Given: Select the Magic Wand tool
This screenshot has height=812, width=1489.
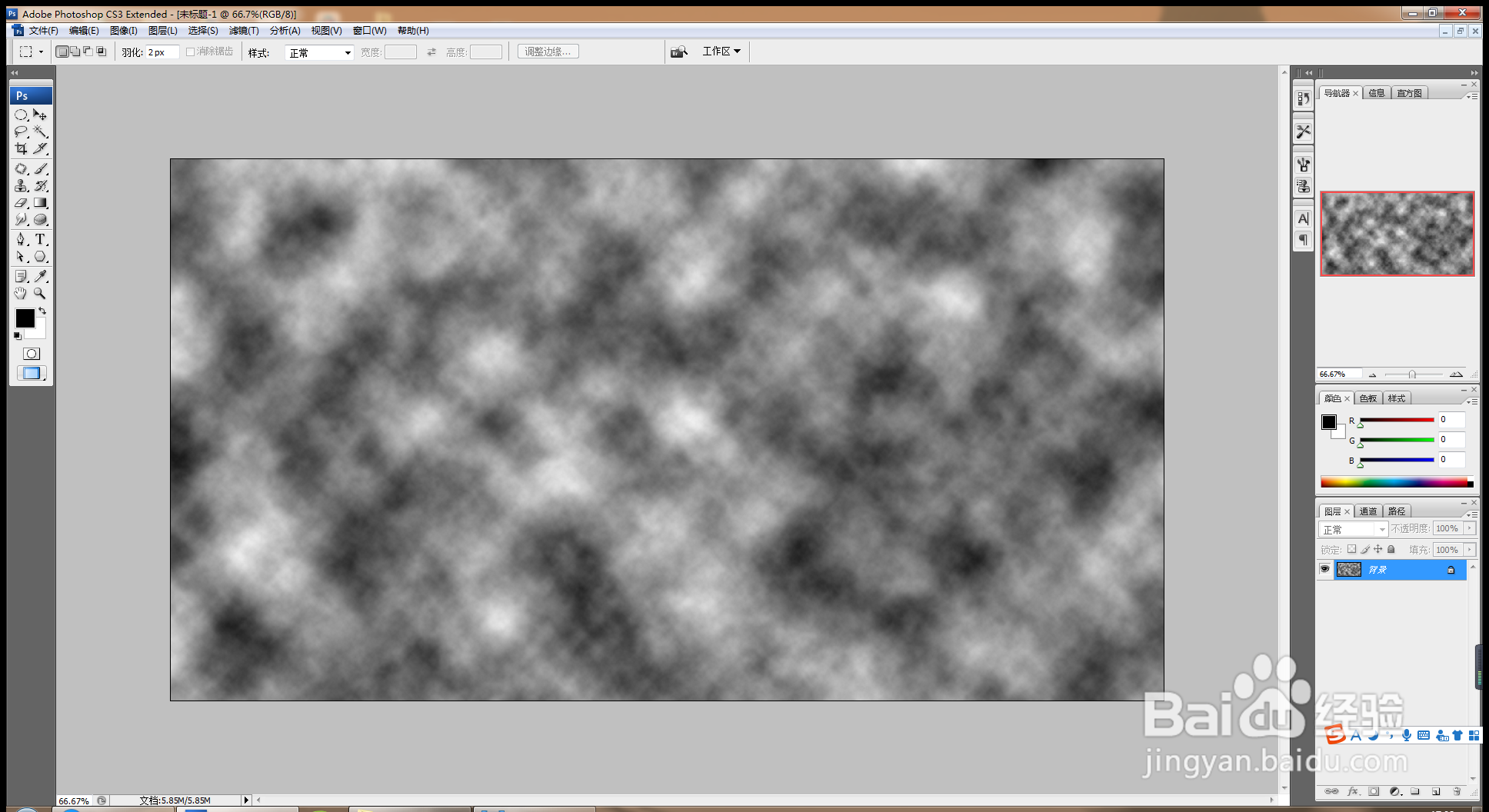Looking at the screenshot, I should click(x=40, y=131).
